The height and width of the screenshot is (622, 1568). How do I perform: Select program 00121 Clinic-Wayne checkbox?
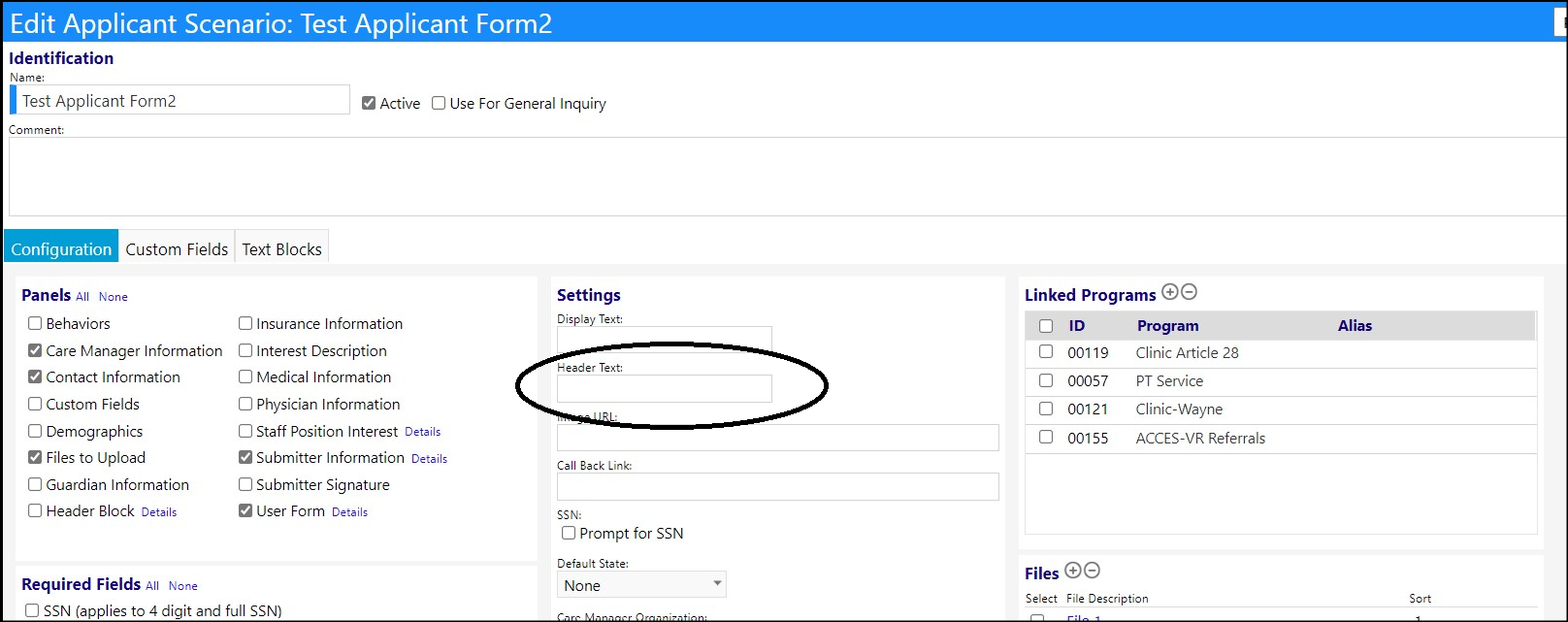(1046, 409)
